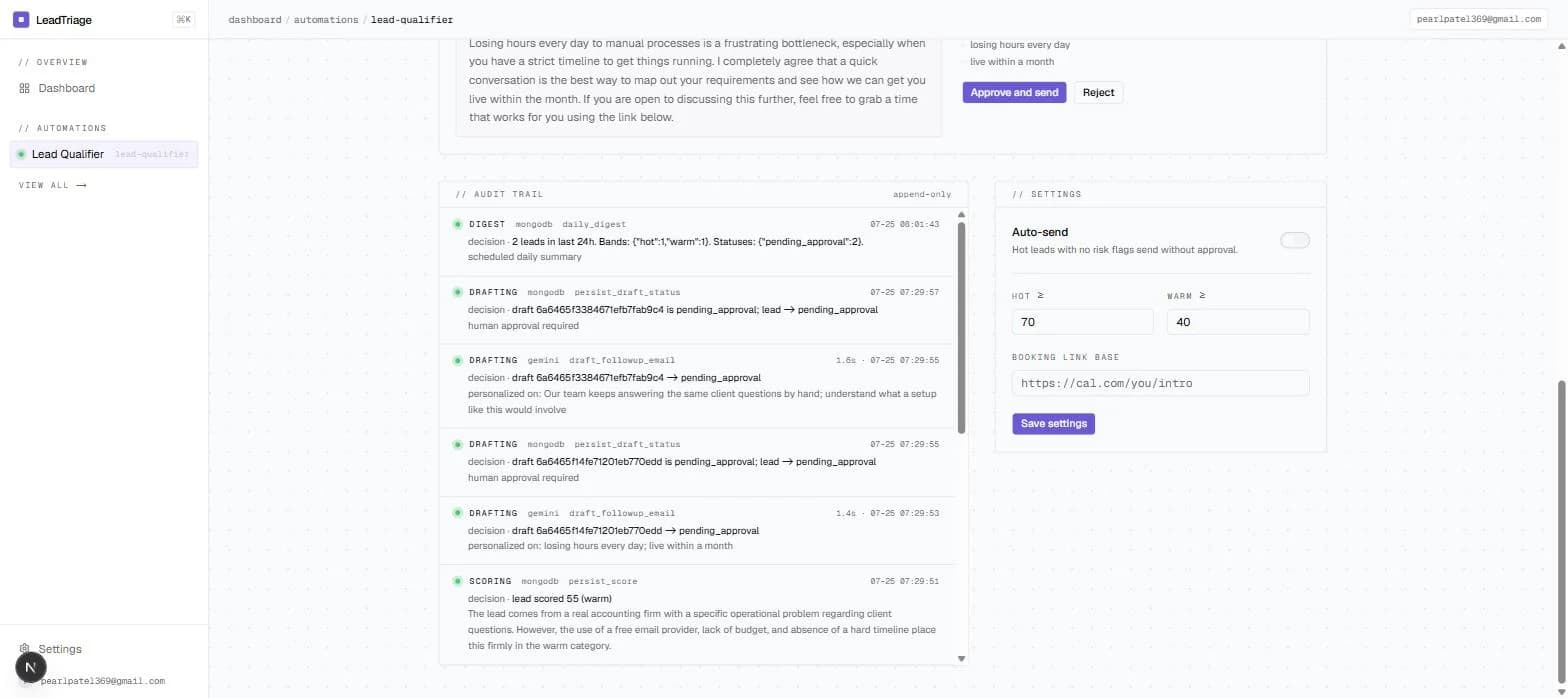Click the green dot on DRAFTING mongodb entry ending 07:29:55
This screenshot has width=1568, height=698.
coord(458,444)
